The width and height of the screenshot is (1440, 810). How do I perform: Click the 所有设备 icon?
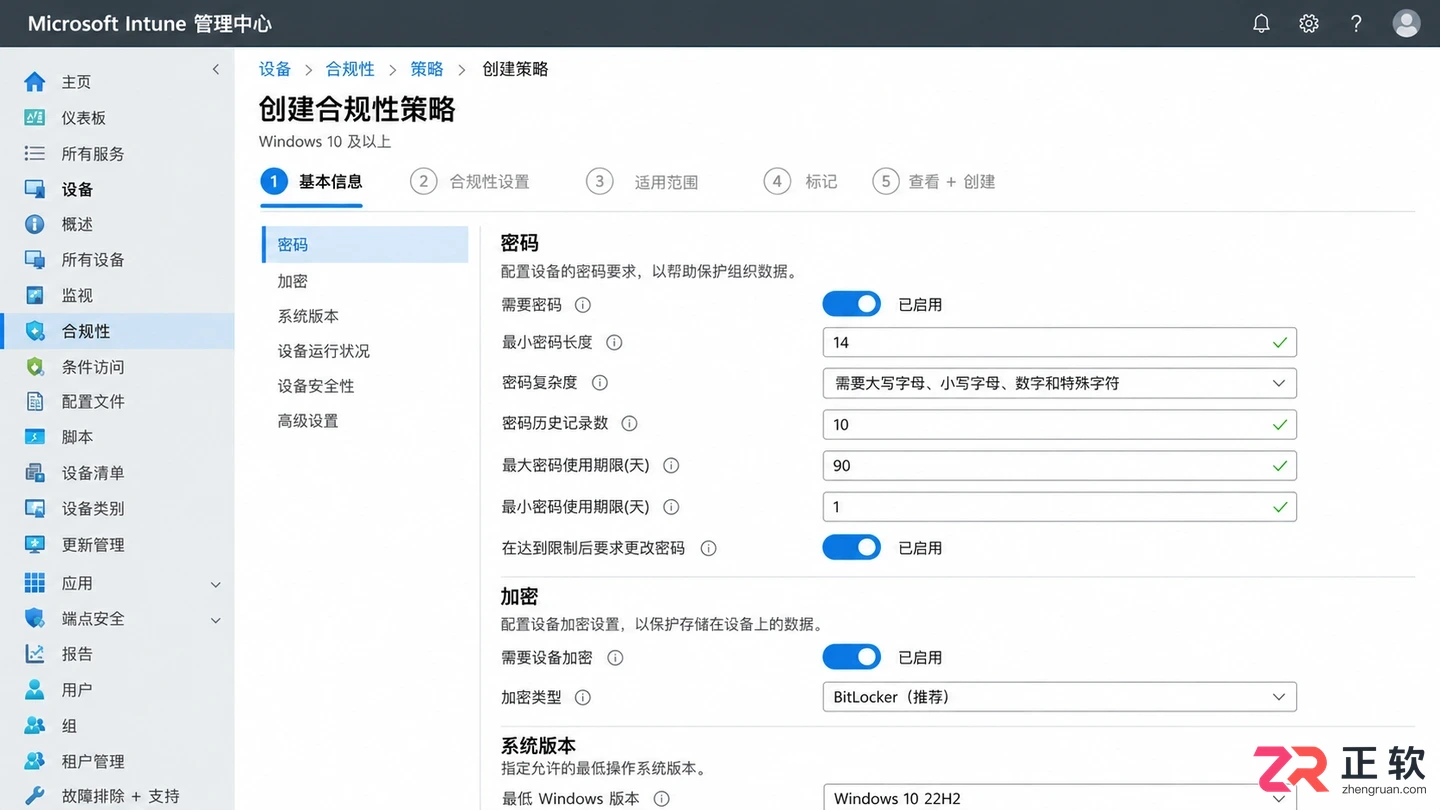(x=35, y=259)
